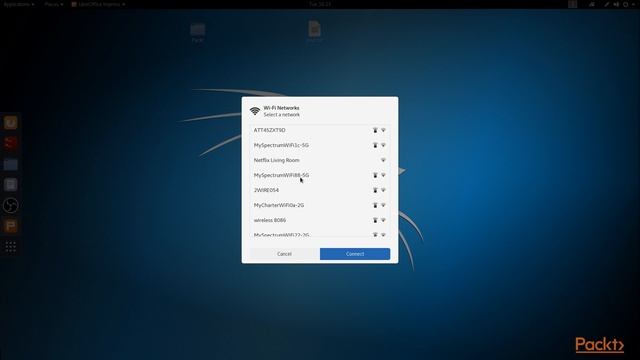
Task: Cancel the Wi-Fi Networks dialog
Action: [284, 254]
